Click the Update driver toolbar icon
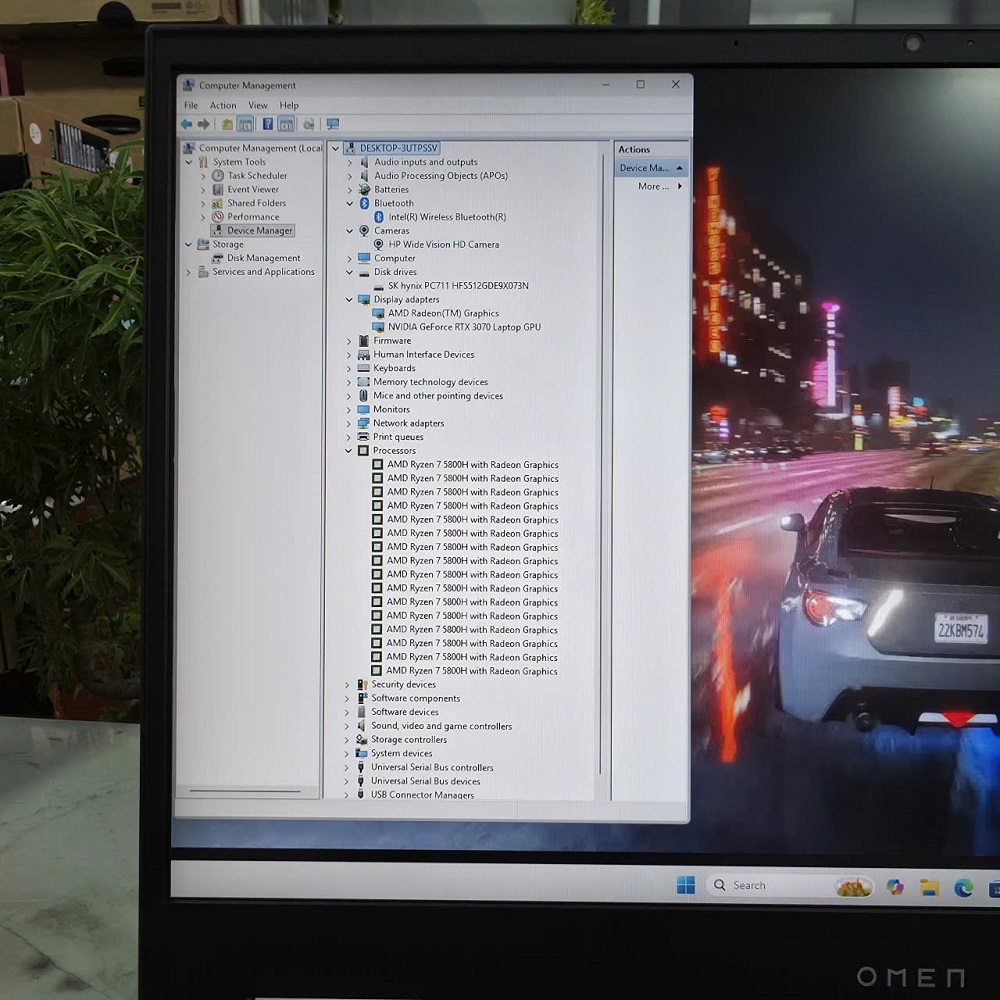 [x=309, y=124]
